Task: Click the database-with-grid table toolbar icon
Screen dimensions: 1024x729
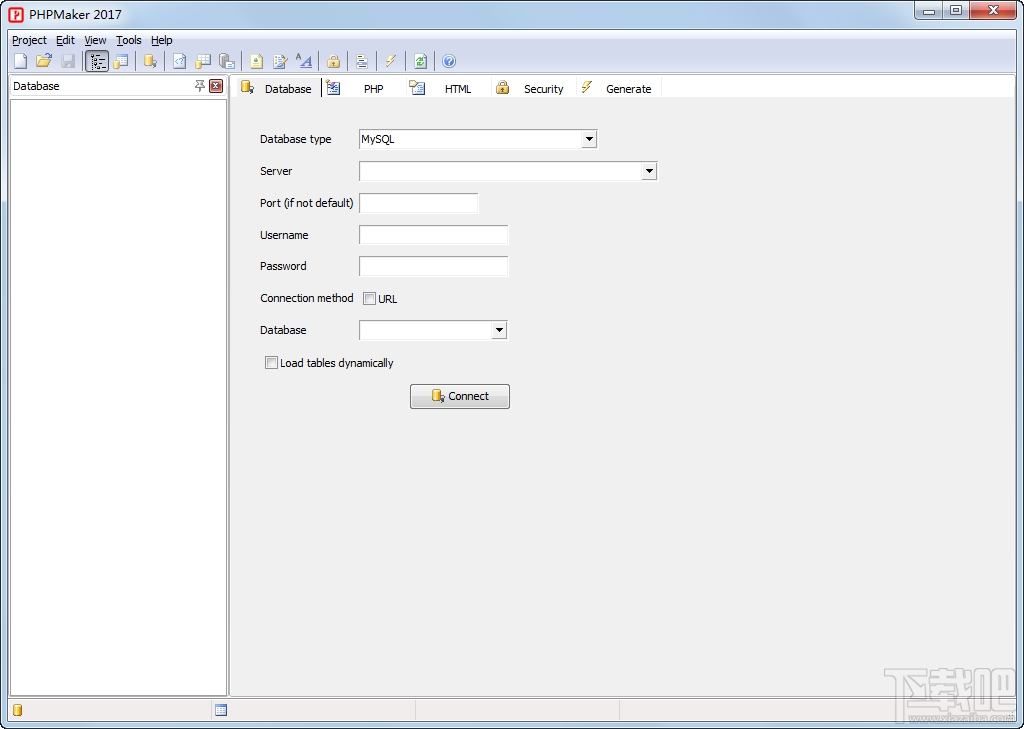Action: click(203, 61)
